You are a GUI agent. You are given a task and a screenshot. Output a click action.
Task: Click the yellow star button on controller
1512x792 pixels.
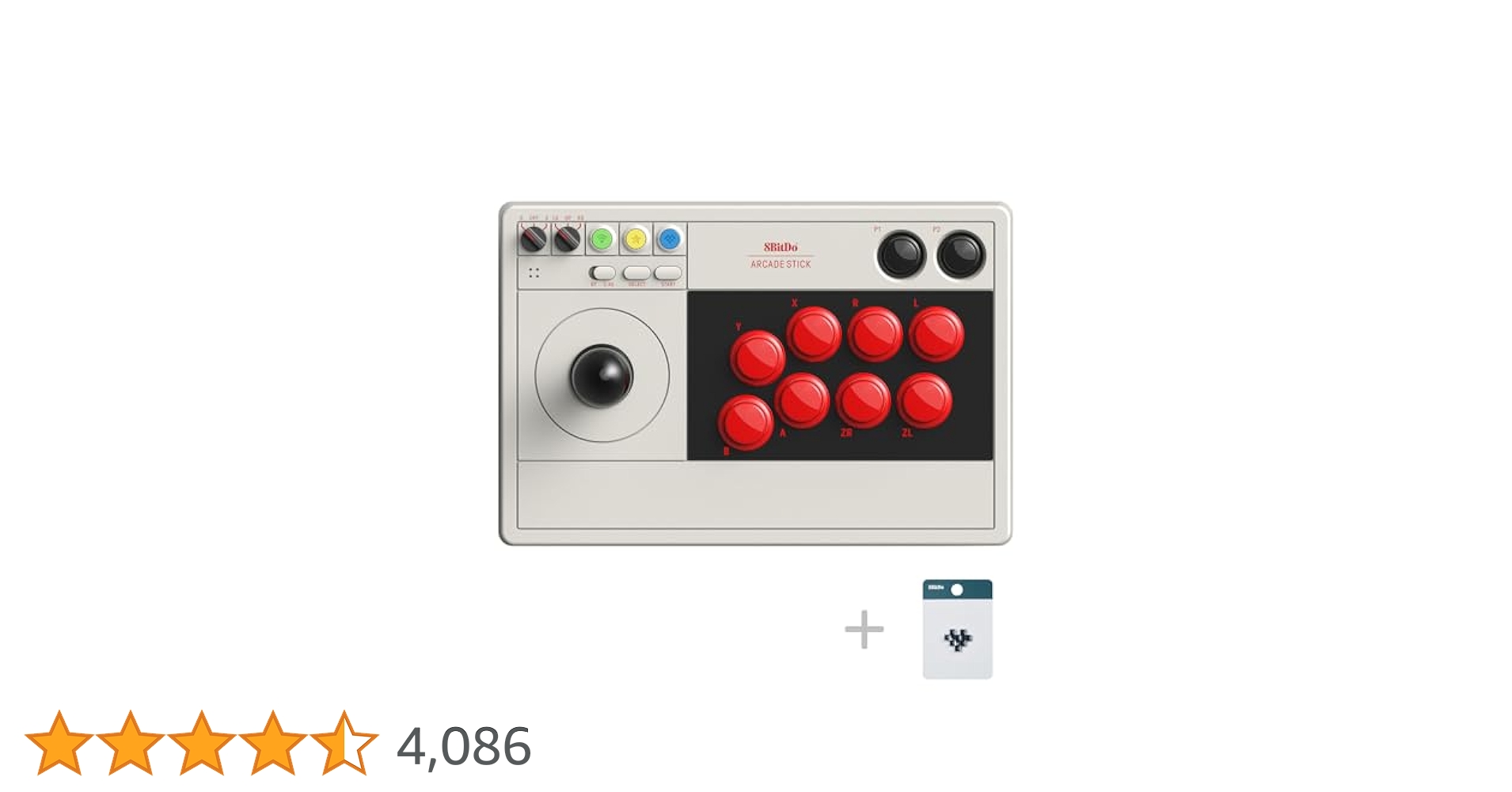(x=636, y=238)
